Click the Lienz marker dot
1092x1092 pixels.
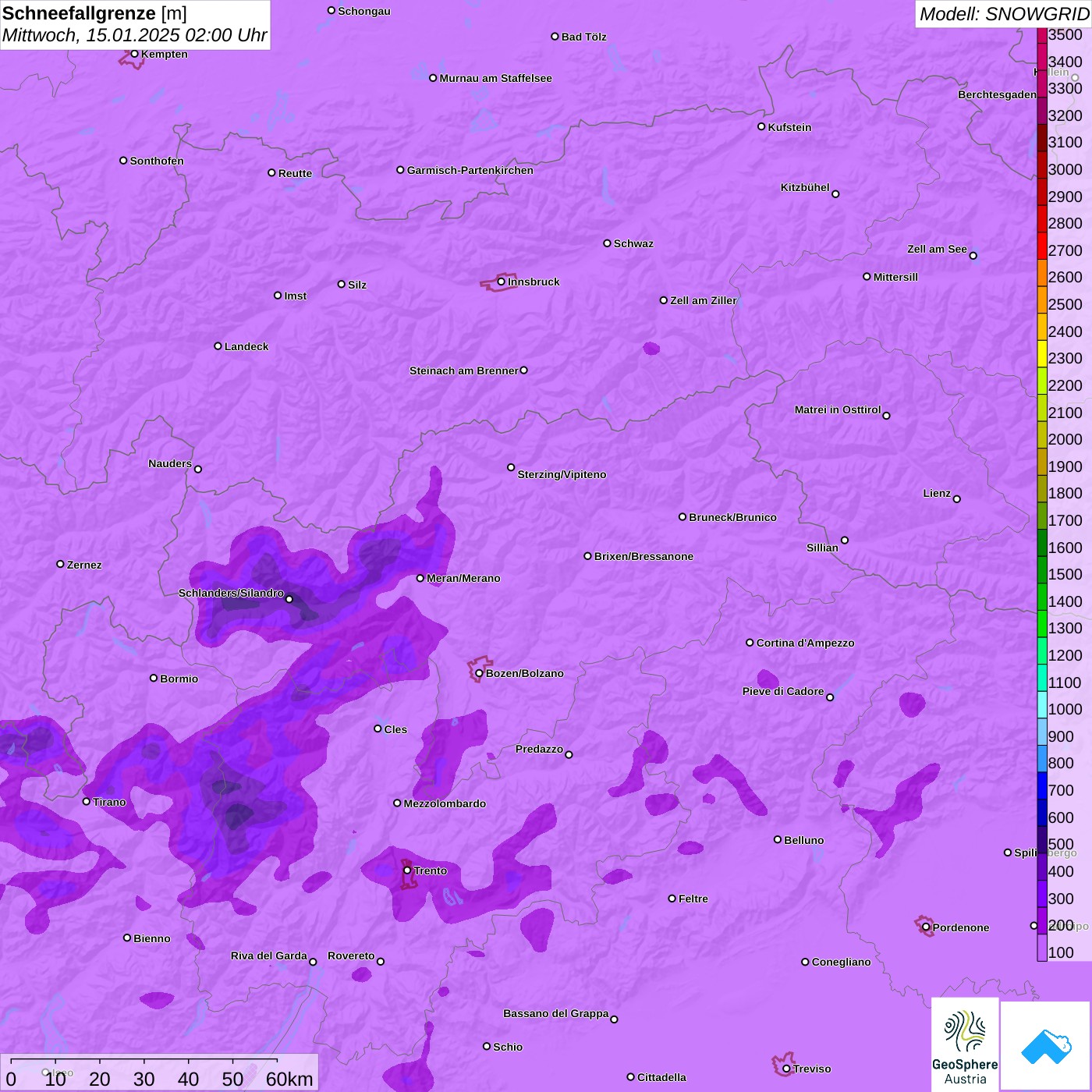pyautogui.click(x=957, y=499)
